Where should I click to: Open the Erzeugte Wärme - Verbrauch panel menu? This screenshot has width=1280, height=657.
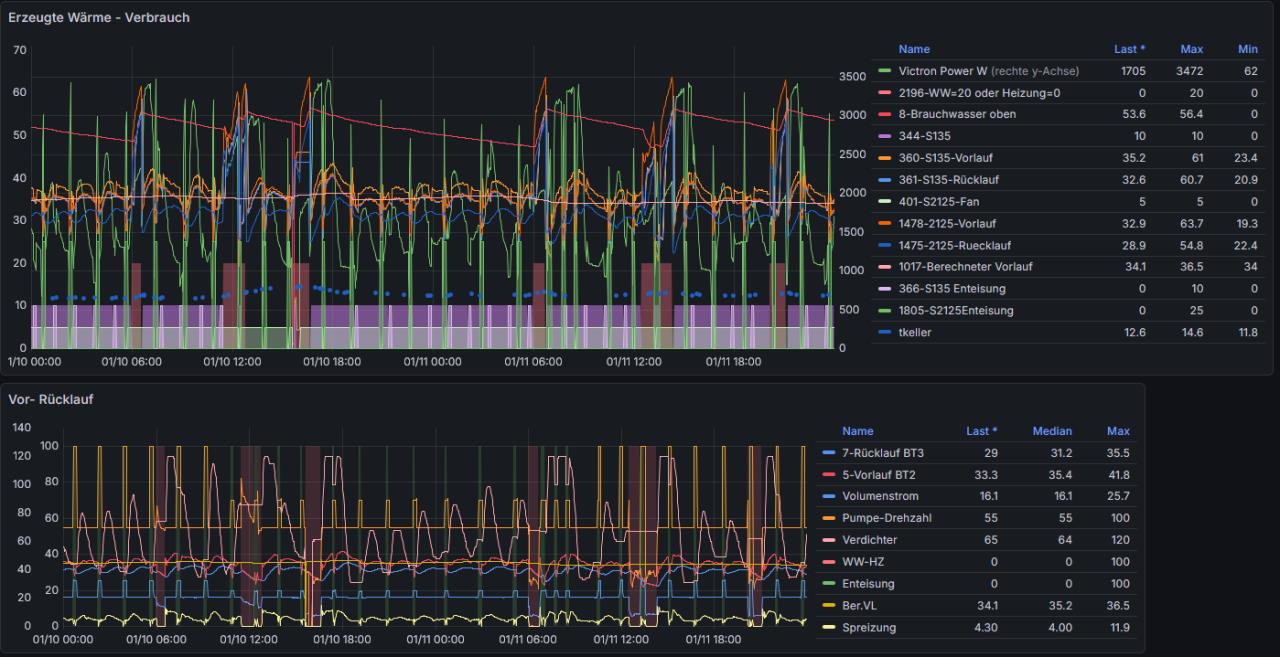(x=99, y=17)
